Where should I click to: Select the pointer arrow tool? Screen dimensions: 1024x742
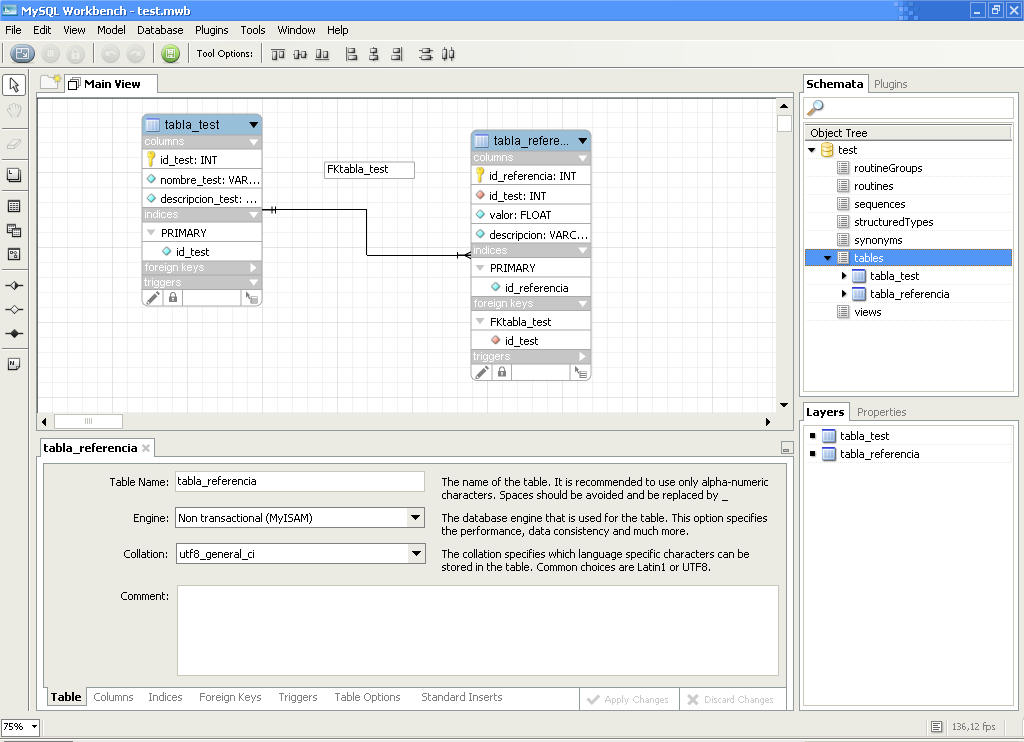[14, 85]
